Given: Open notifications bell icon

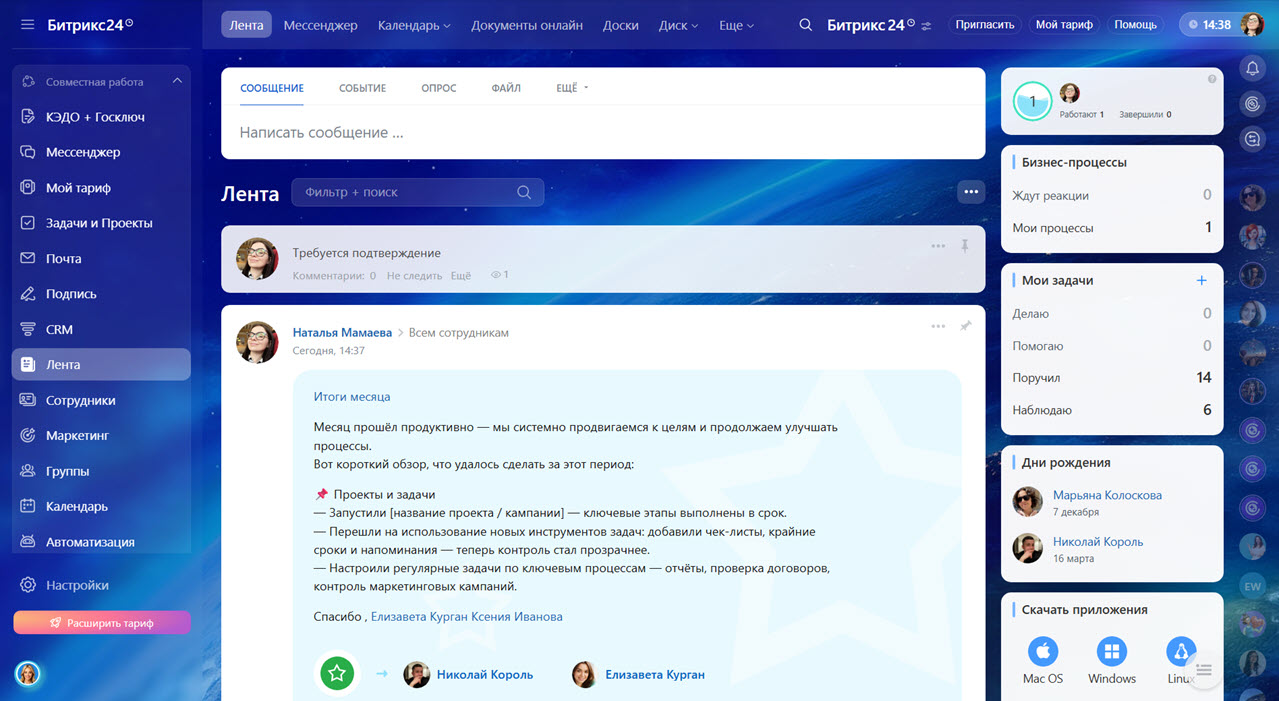Looking at the screenshot, I should [1252, 68].
